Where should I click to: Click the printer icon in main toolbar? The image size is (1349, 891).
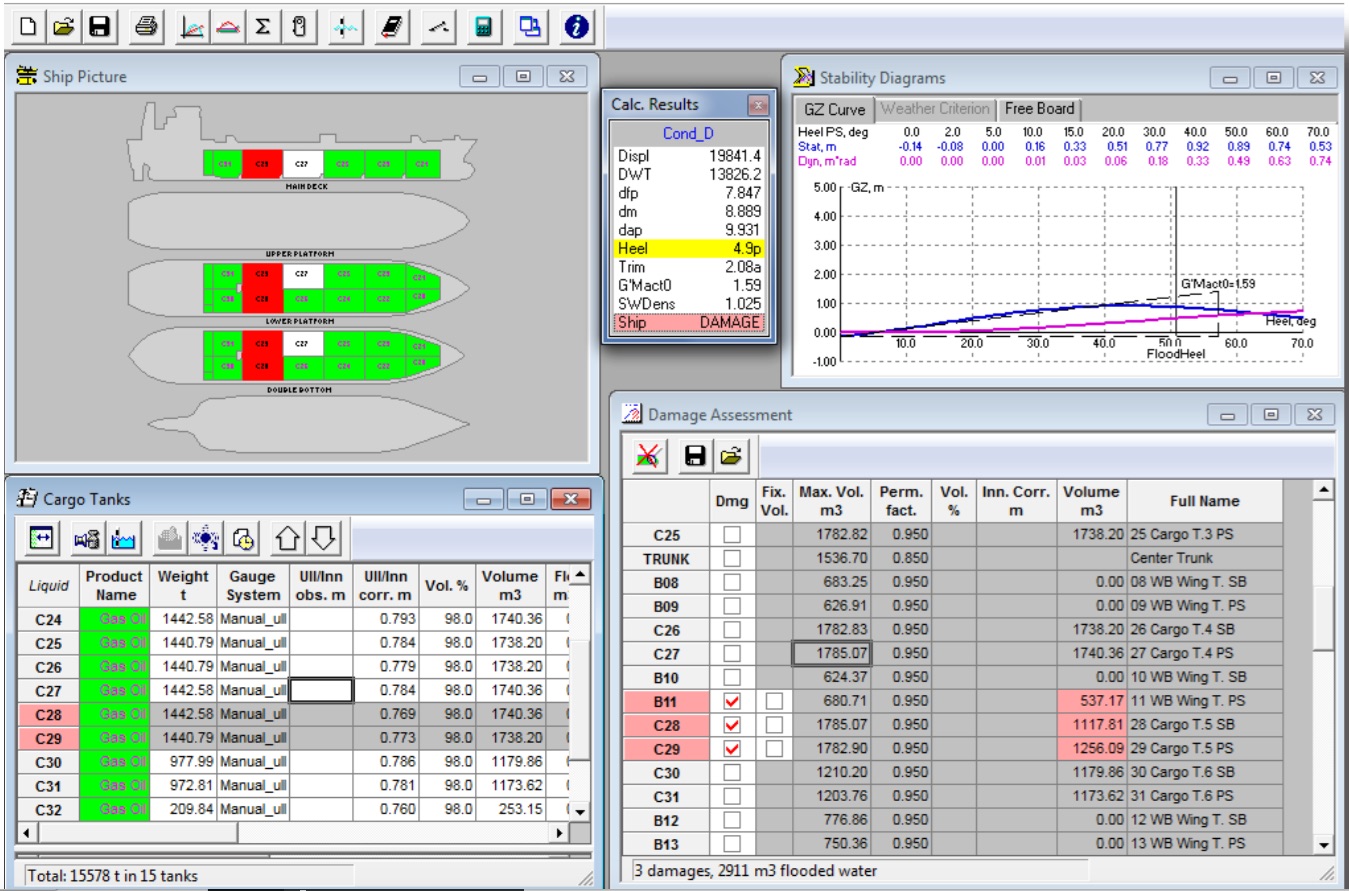click(147, 27)
